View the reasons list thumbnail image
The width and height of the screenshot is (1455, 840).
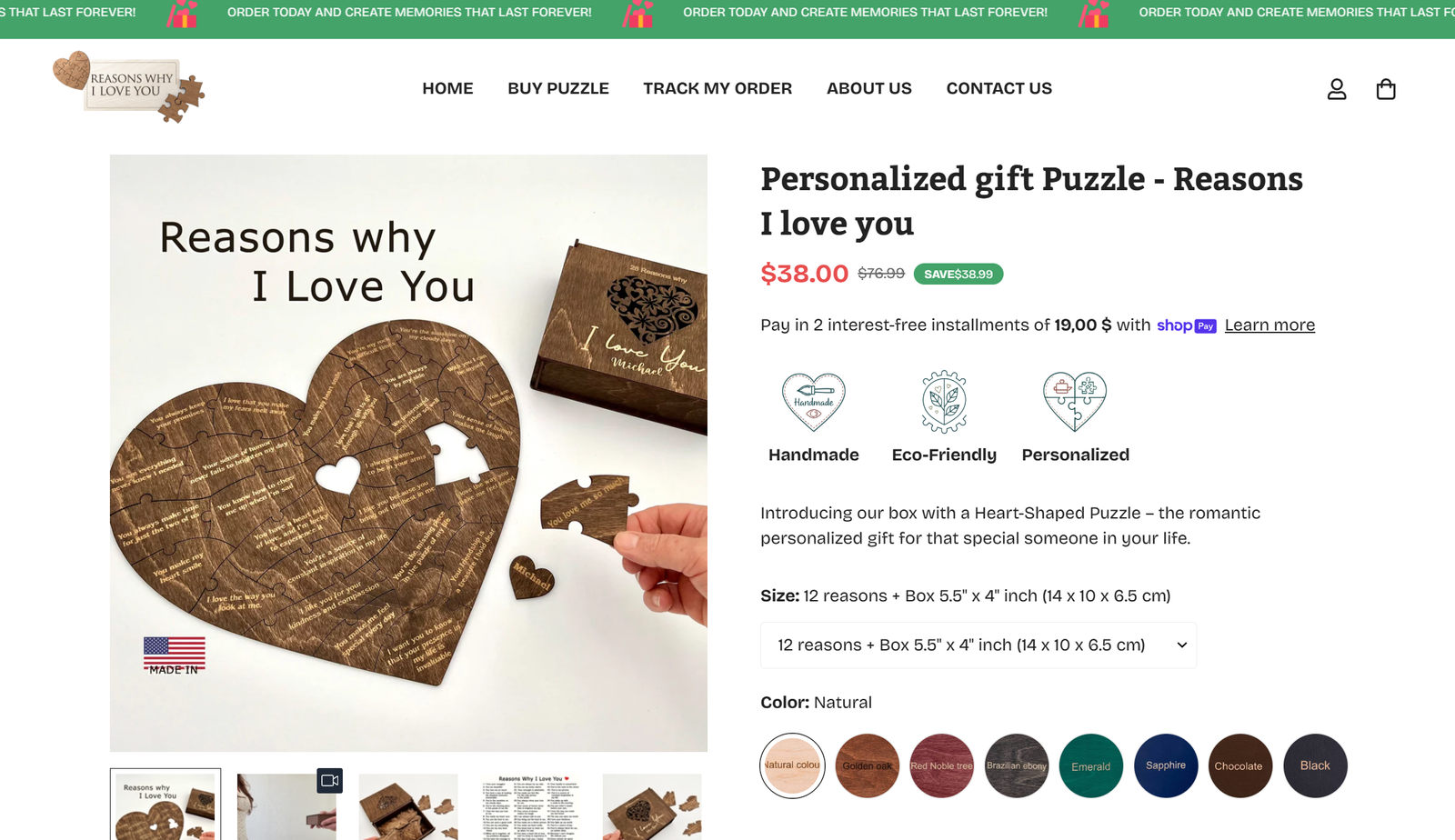531,806
